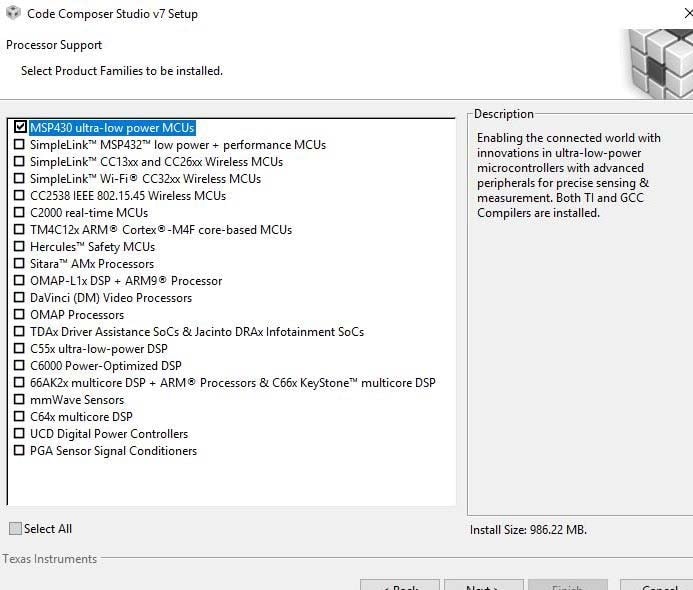The width and height of the screenshot is (693, 590).
Task: Check PGA Sensor Signal Conditioners checkbox
Action: tap(19, 450)
